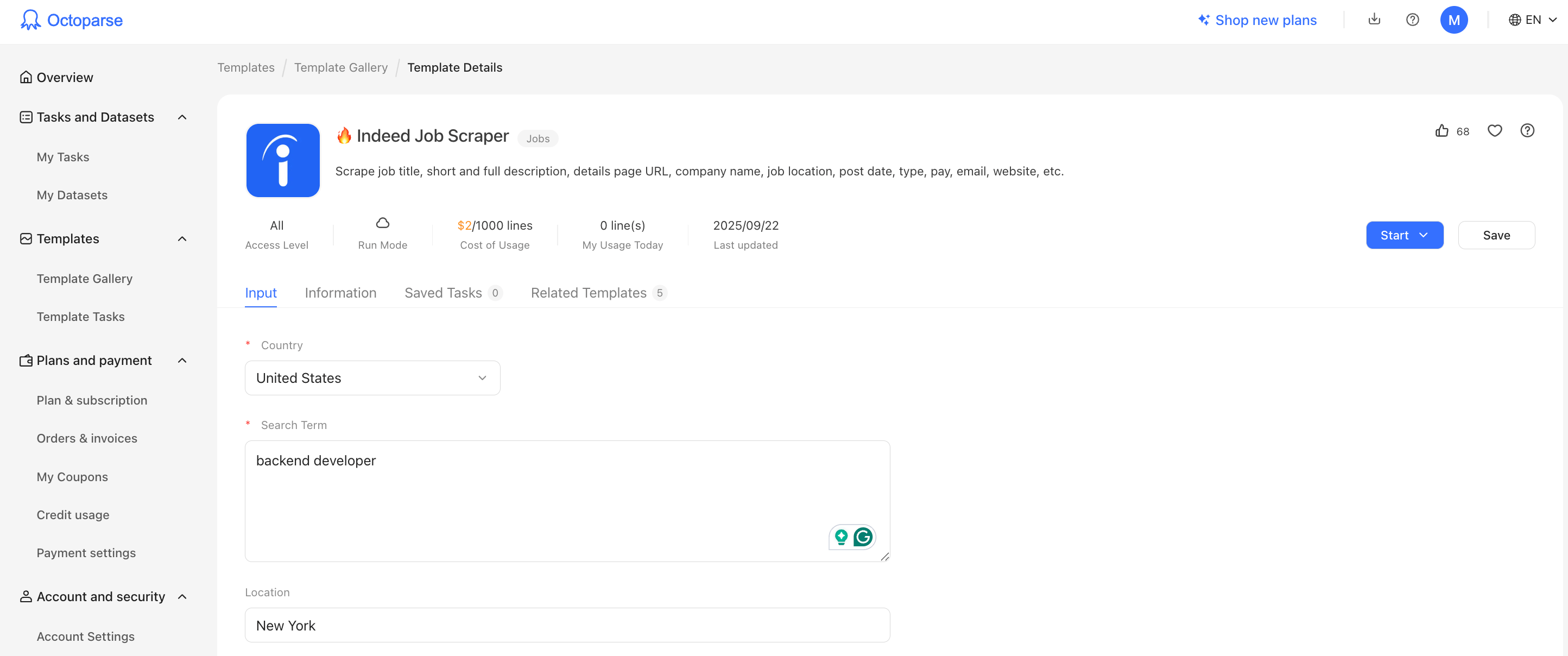The width and height of the screenshot is (1568, 656).
Task: Navigate to Template Gallery via breadcrumb
Action: click(x=341, y=67)
